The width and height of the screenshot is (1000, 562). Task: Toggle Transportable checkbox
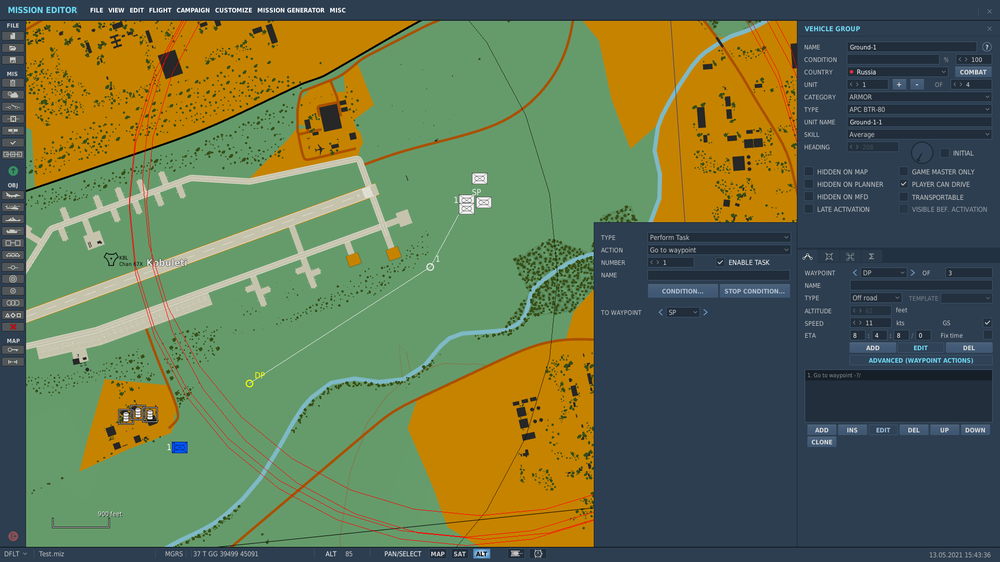903,196
